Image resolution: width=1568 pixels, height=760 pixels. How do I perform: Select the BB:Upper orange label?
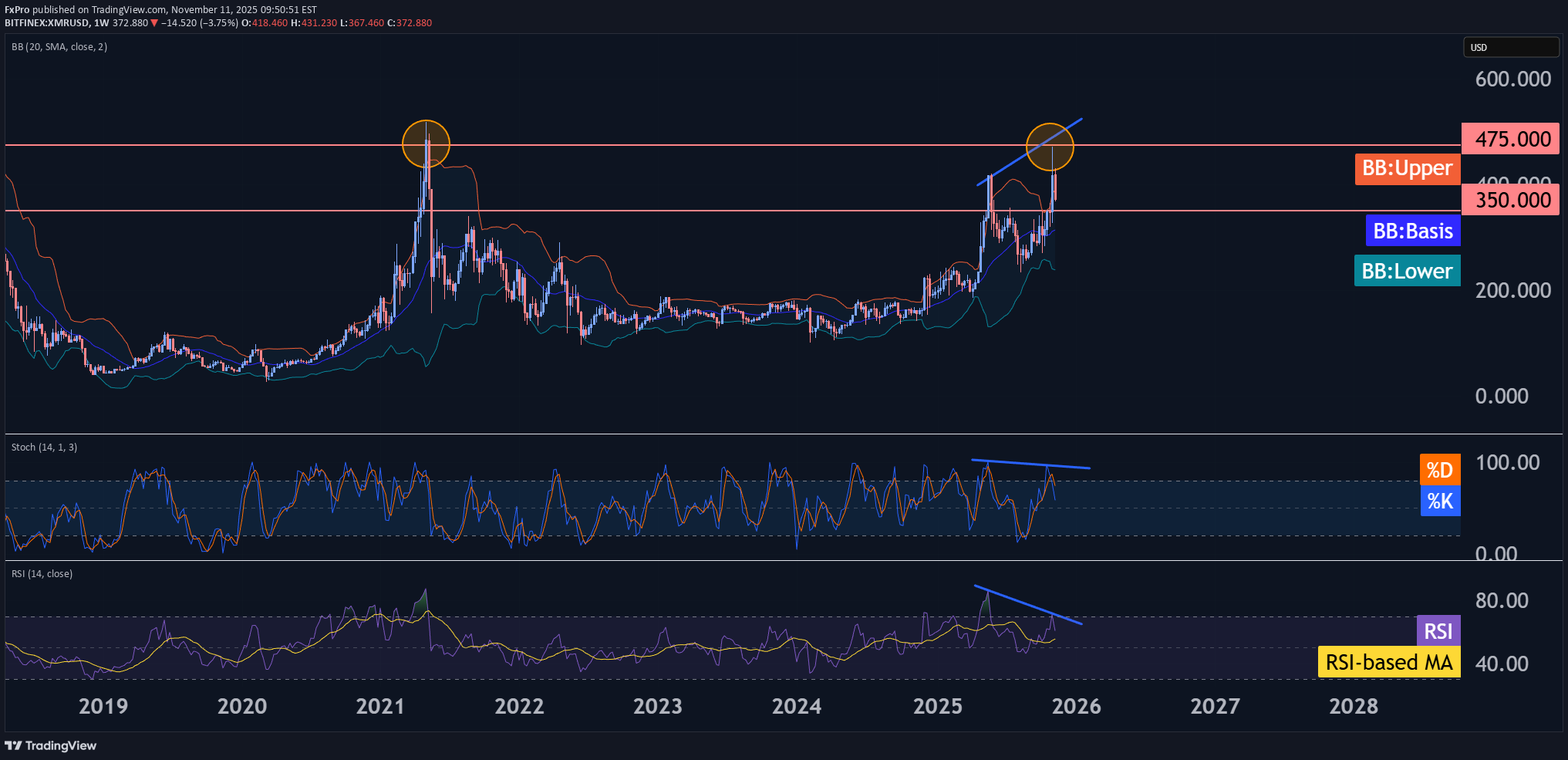pyautogui.click(x=1407, y=169)
